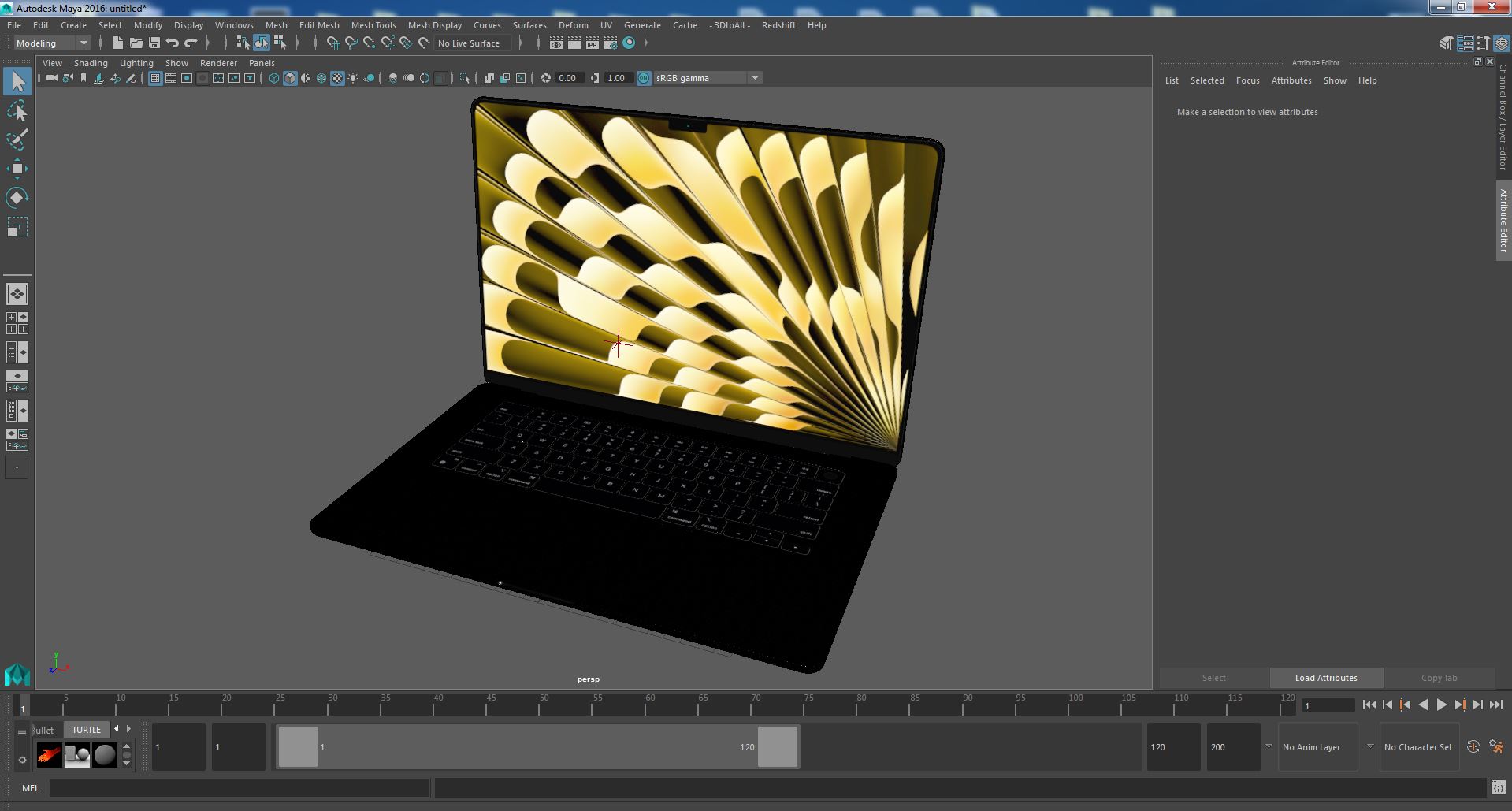Choose the Move tool
This screenshot has width=1512, height=811.
click(17, 169)
